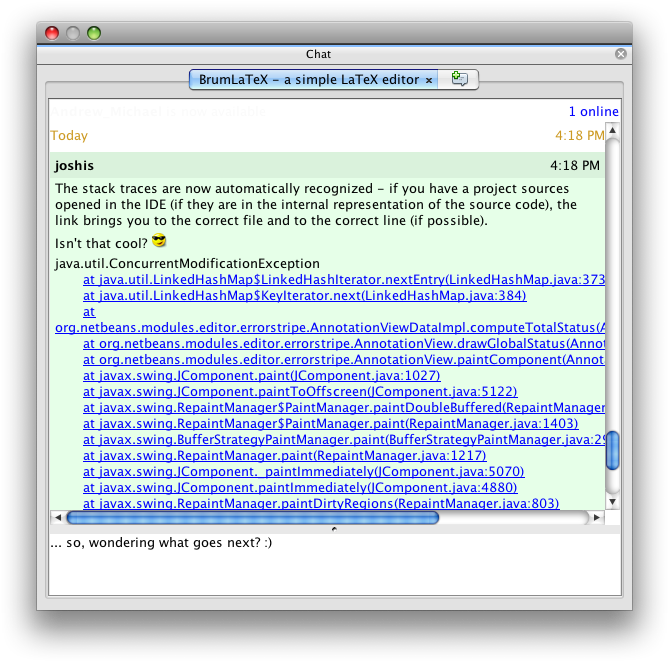The height and width of the screenshot is (661, 668).
Task: Open the 1 online users link
Action: coord(593,111)
